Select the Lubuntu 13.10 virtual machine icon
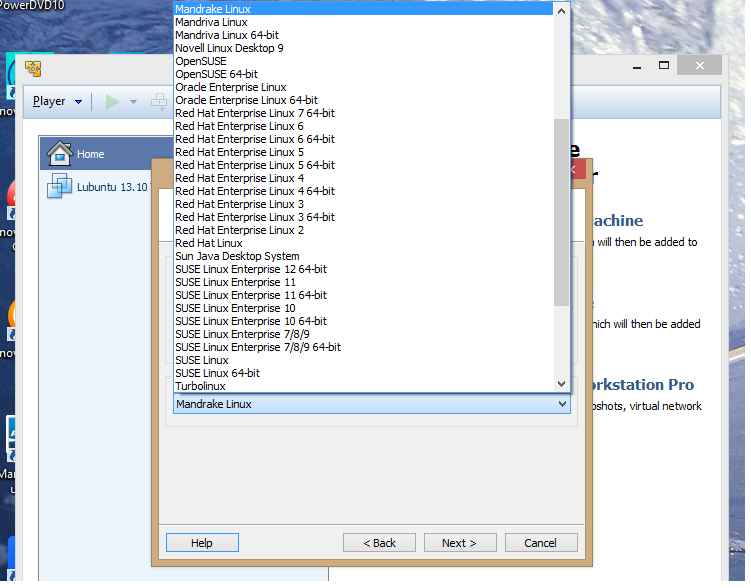This screenshot has width=751, height=588. click(60, 187)
